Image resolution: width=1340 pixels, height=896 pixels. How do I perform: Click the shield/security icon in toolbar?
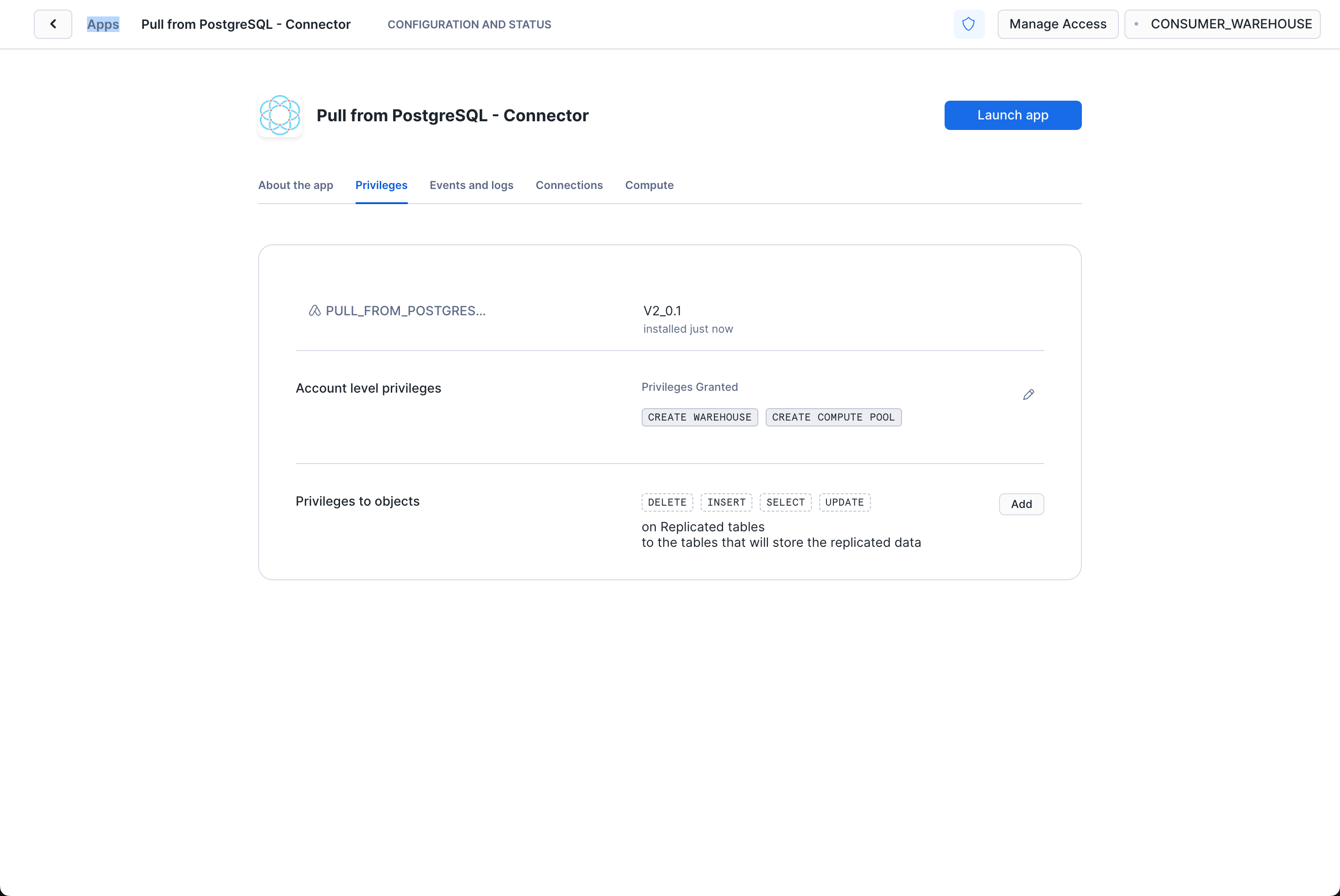(969, 24)
